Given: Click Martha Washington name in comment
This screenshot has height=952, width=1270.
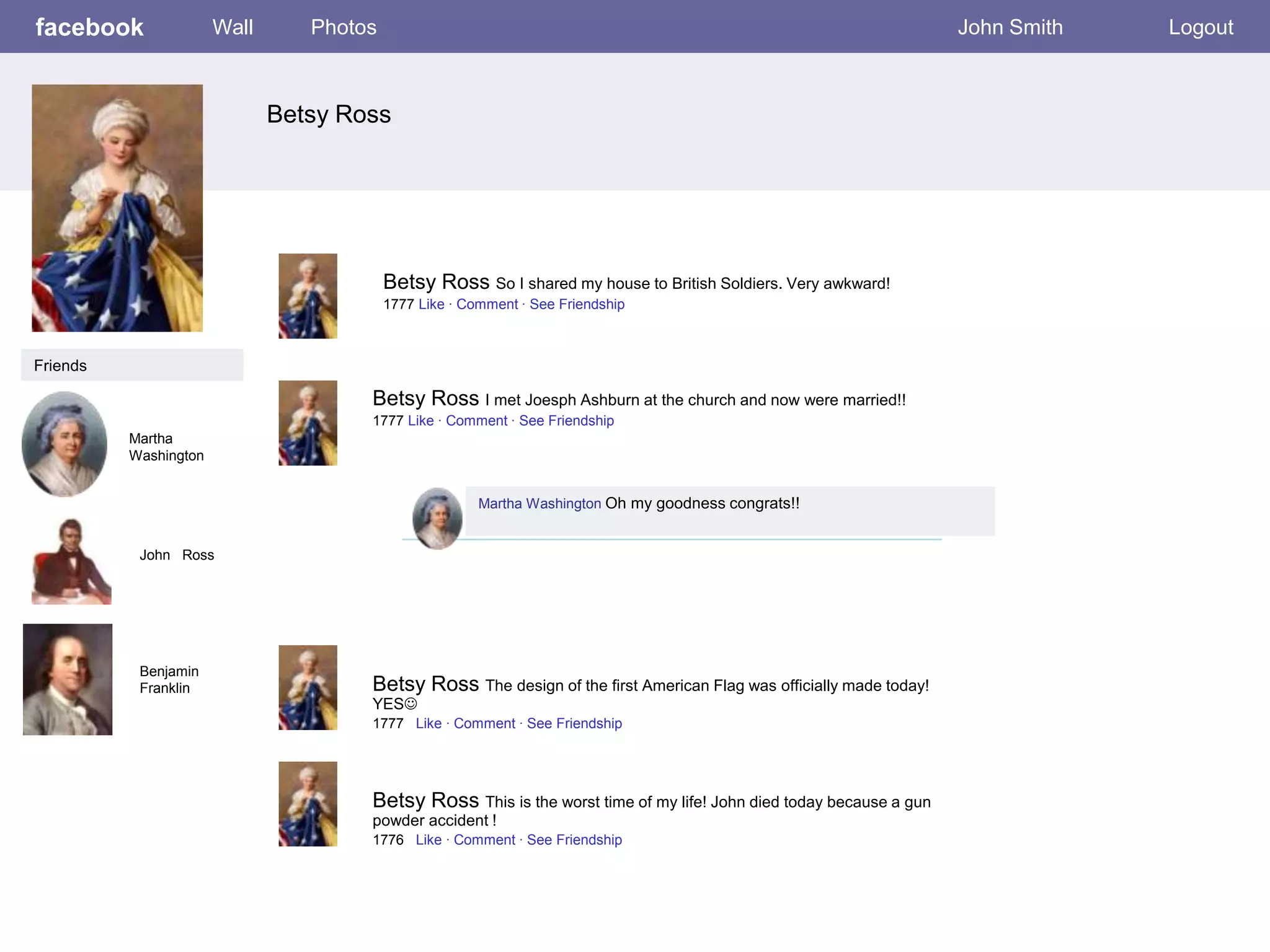Looking at the screenshot, I should (x=540, y=503).
